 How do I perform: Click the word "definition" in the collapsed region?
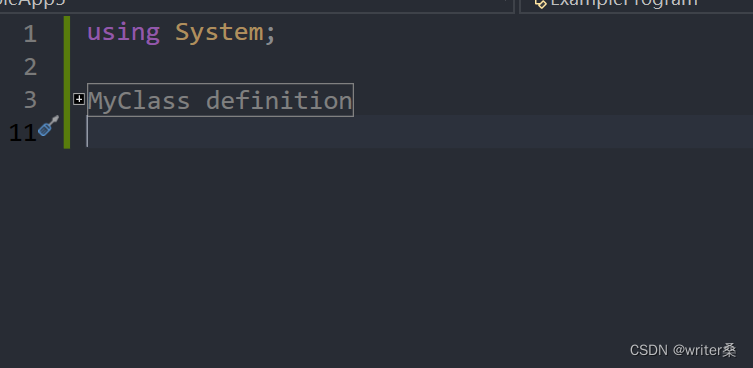[x=279, y=101]
